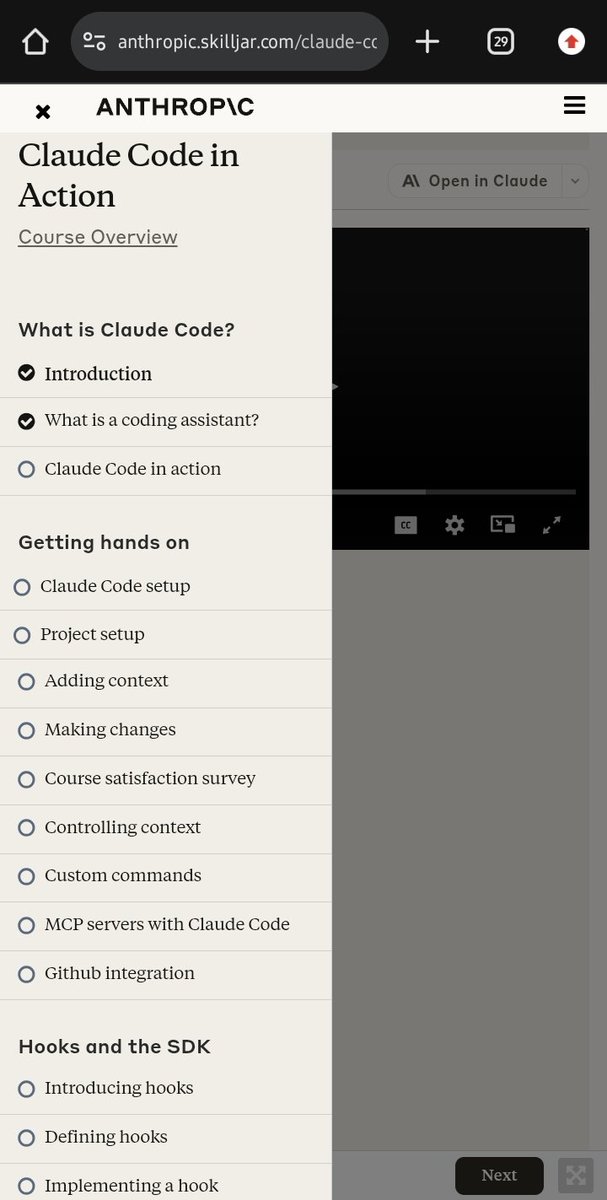
Task: Go to the Controlling context lesson
Action: pos(166,828)
